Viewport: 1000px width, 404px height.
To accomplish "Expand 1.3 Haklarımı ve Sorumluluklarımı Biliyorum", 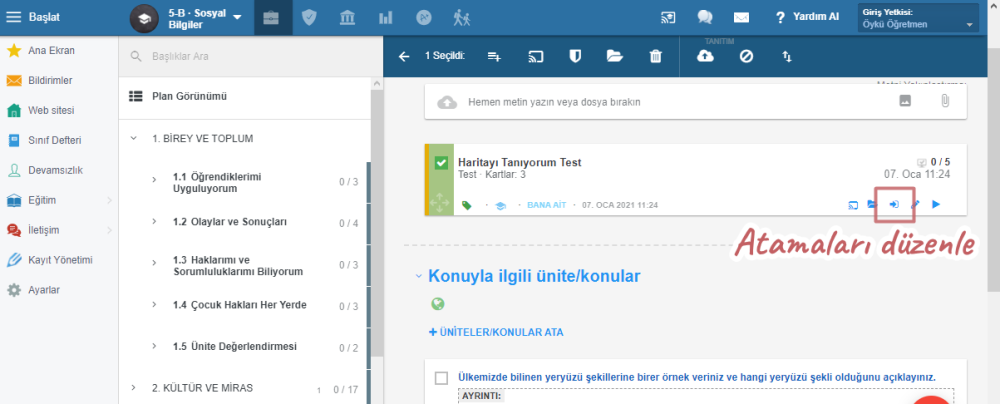I will pyautogui.click(x=154, y=263).
